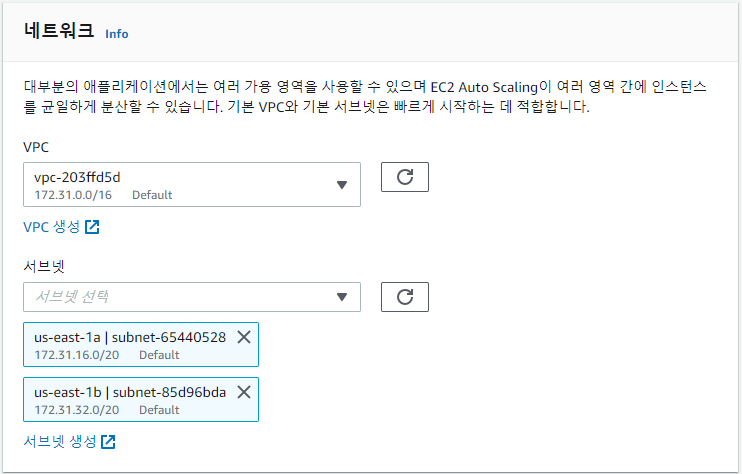Open the vpc-203ffd5d selection box
Image resolution: width=742 pixels, height=474 pixels.
[192, 184]
